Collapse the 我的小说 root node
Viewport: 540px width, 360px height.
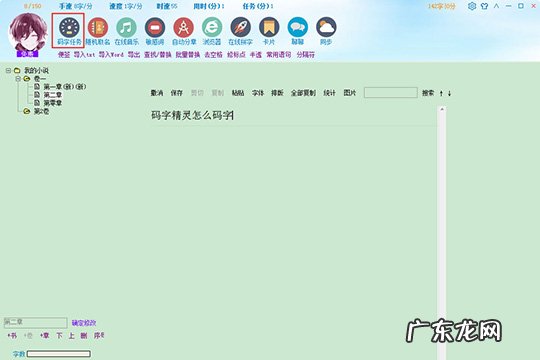(8, 71)
